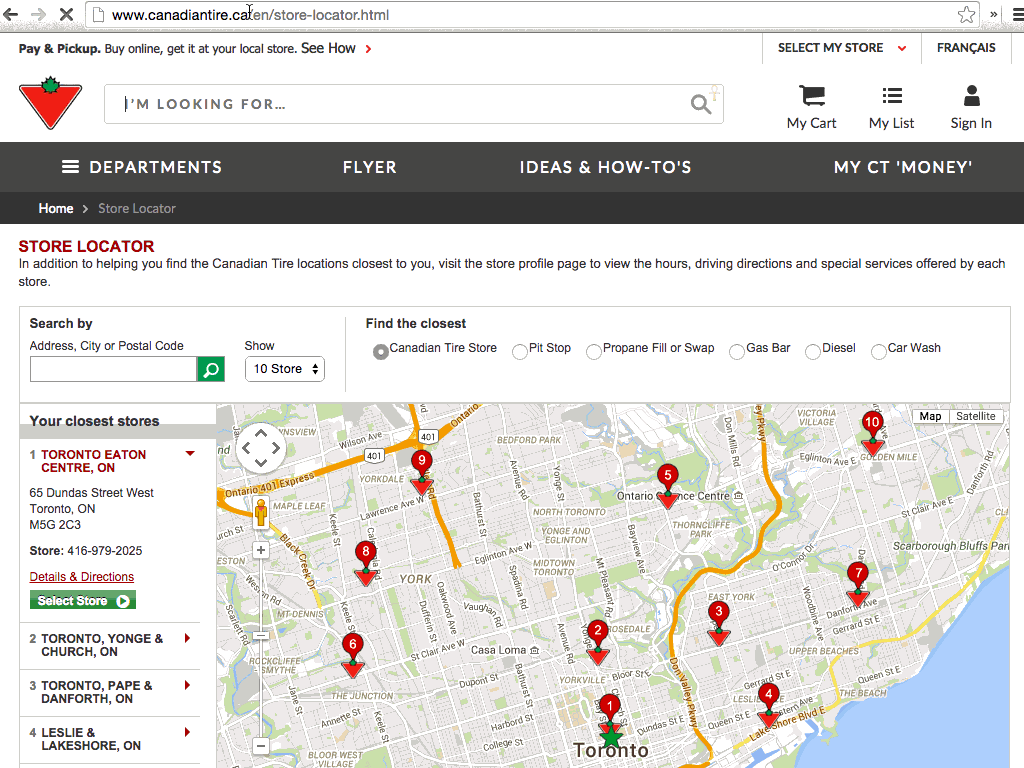Select the Pit Stop radio button
This screenshot has width=1024, height=768.
pyautogui.click(x=520, y=351)
